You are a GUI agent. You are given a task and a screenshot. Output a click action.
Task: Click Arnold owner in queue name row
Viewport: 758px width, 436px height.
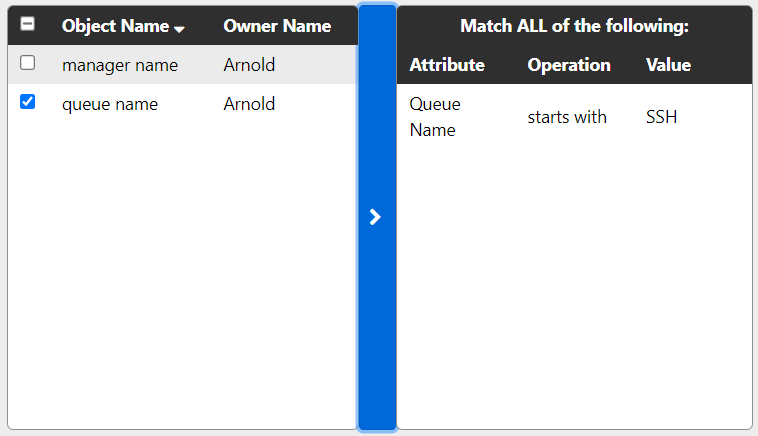[x=249, y=104]
